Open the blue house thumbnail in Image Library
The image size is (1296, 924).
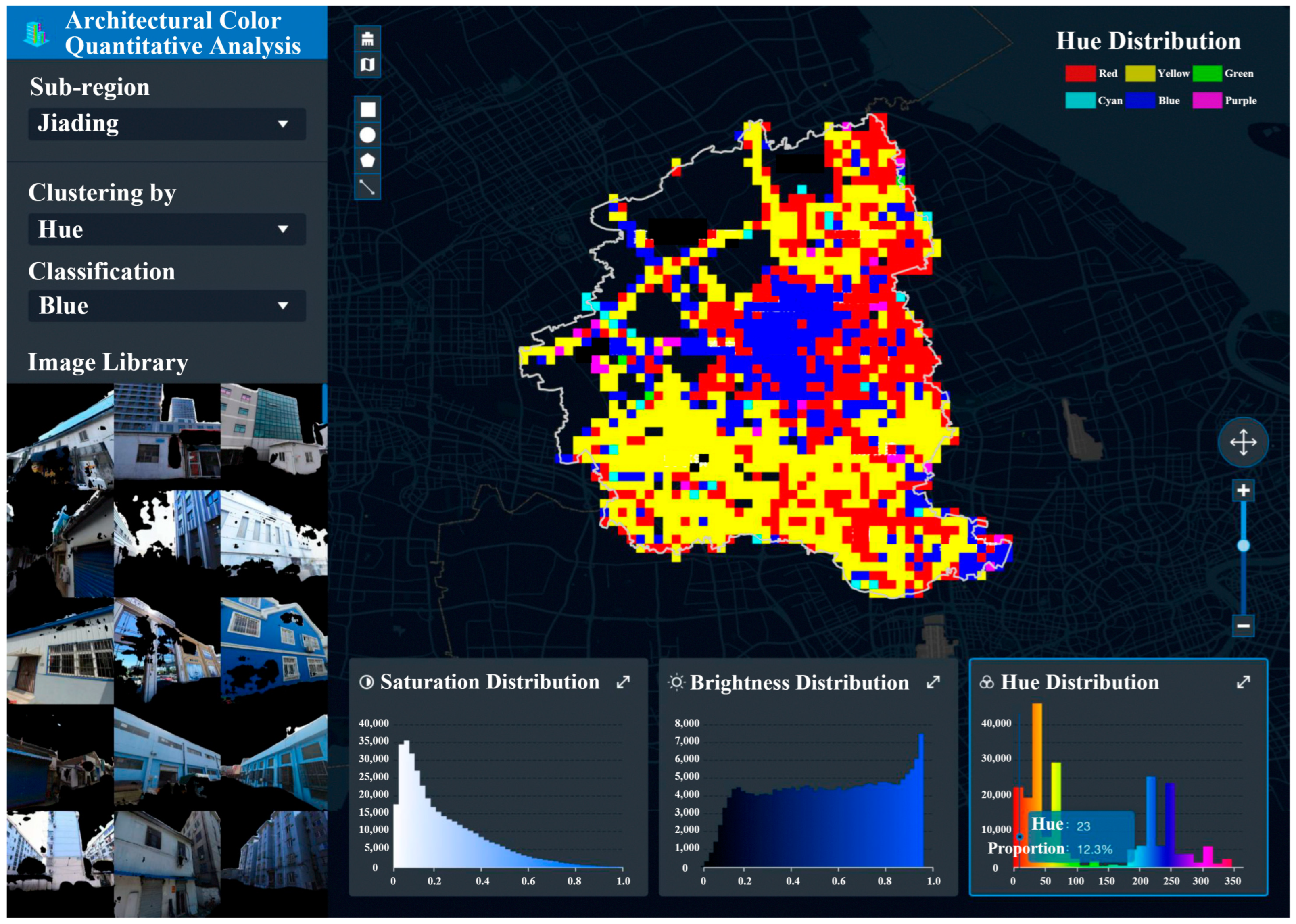point(273,650)
